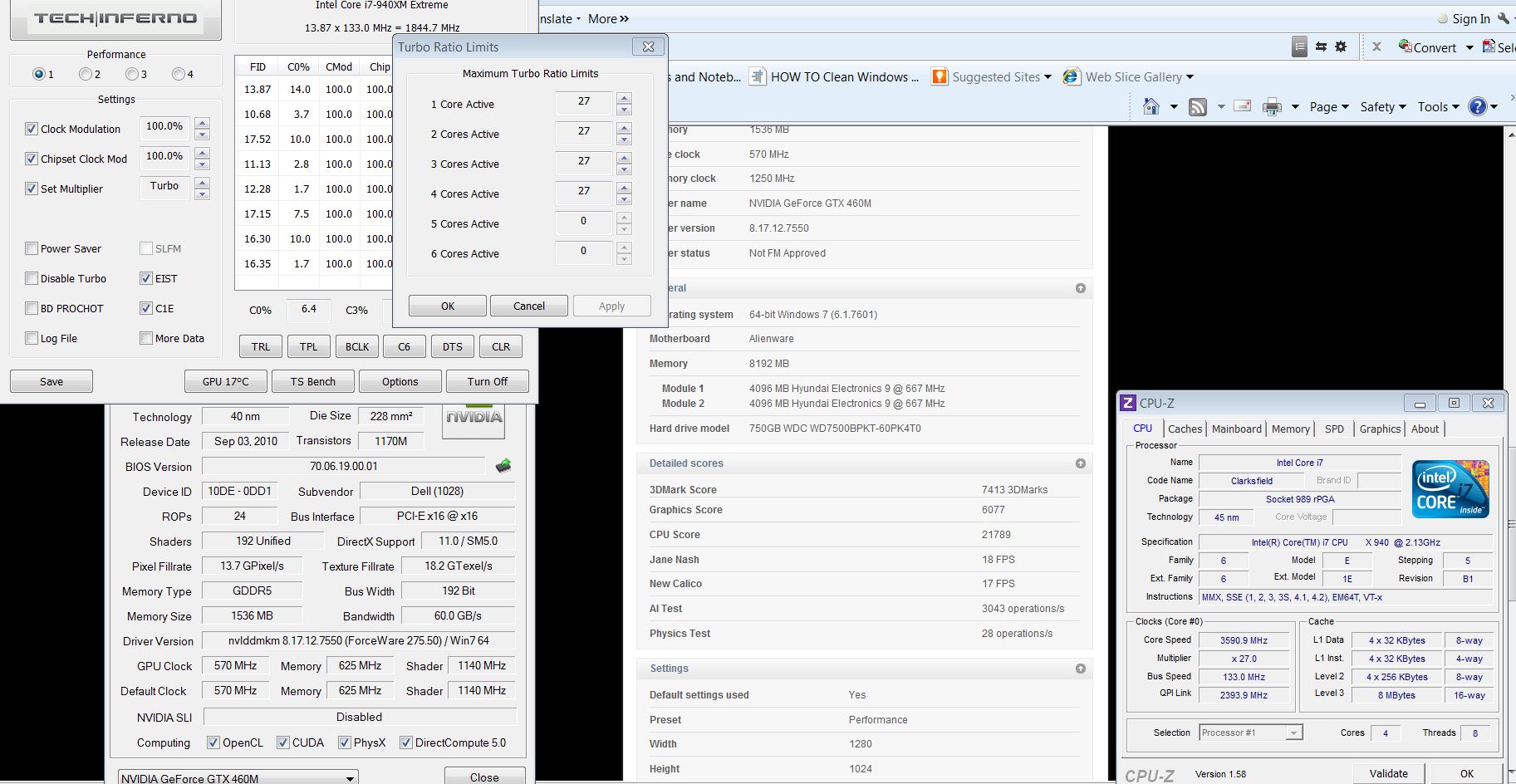Toggle OpenCL checkbox in GPU-Z
This screenshot has height=784, width=1516.
(x=213, y=742)
